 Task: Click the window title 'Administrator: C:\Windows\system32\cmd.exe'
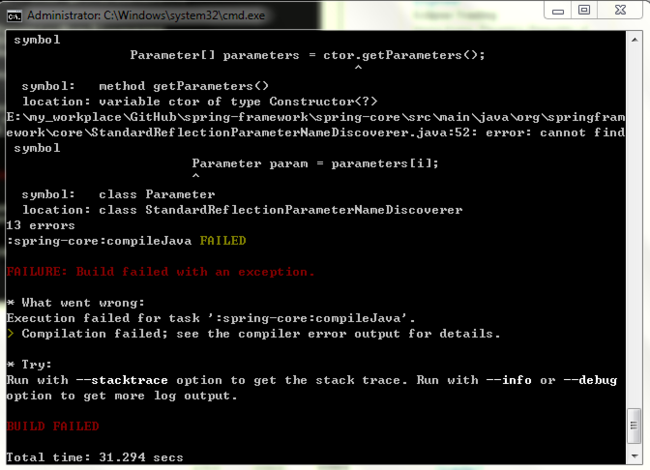(146, 16)
